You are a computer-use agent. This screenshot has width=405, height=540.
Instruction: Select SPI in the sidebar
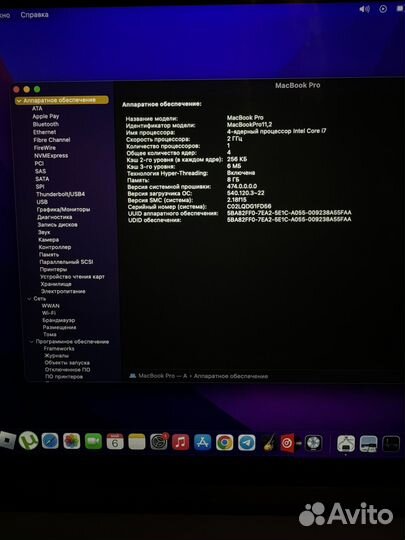coord(40,187)
